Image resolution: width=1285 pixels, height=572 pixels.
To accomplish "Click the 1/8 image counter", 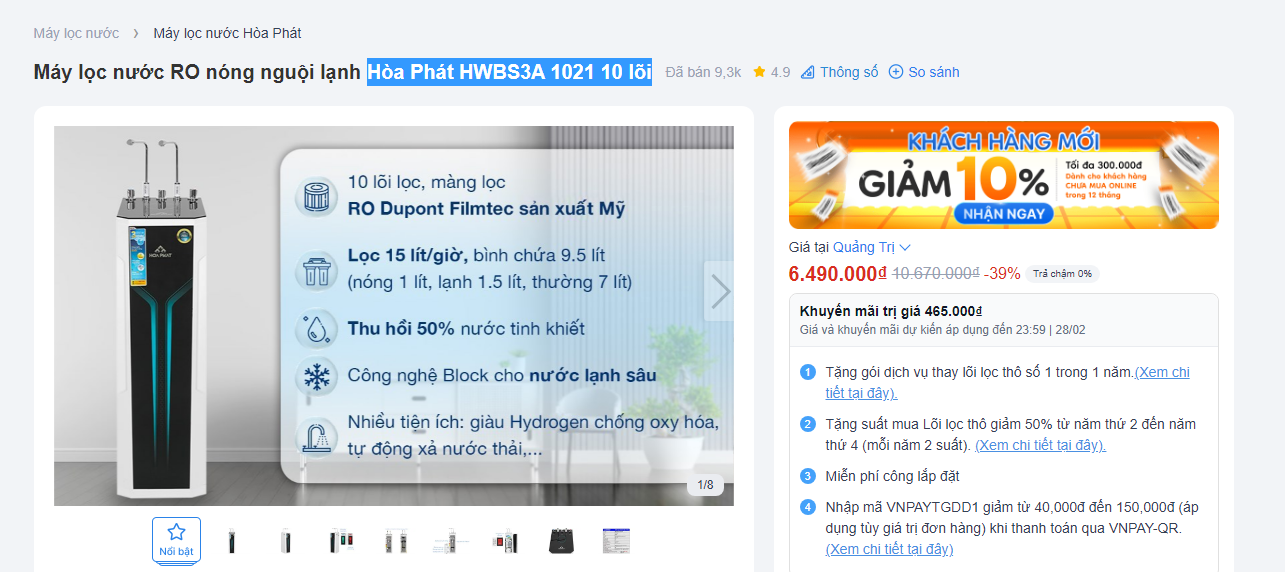I will coord(706,486).
